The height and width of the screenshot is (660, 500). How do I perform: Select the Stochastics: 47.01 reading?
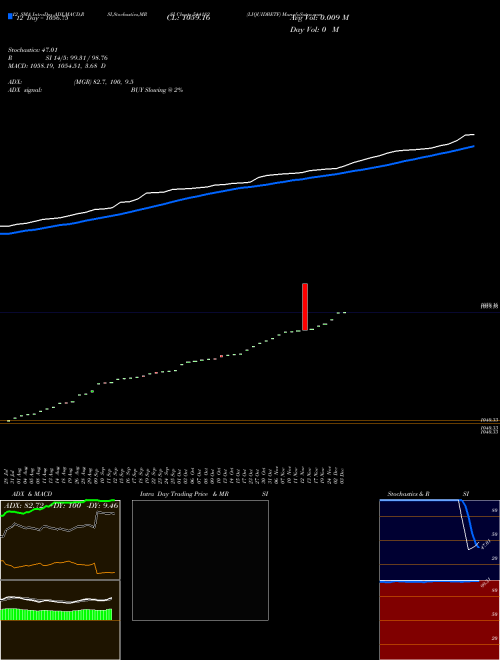coord(33,50)
